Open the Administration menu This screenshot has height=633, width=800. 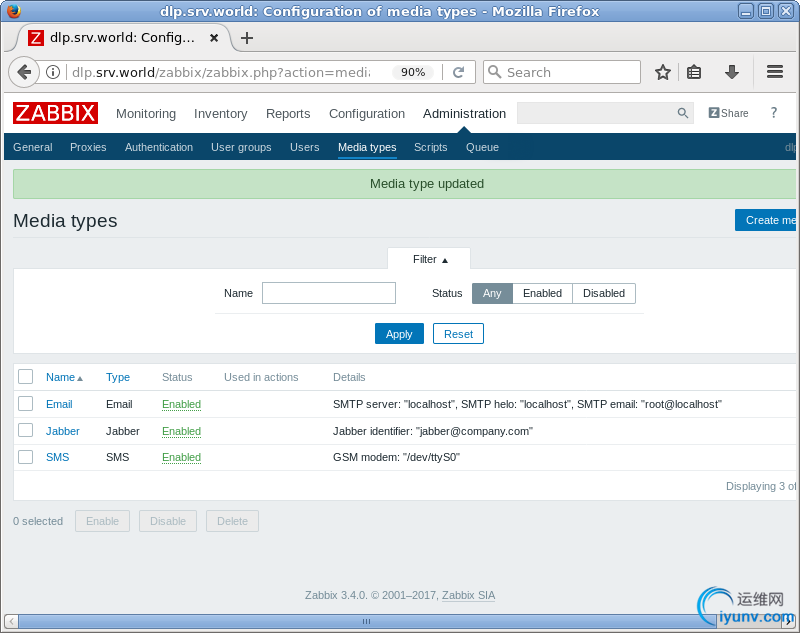point(464,113)
